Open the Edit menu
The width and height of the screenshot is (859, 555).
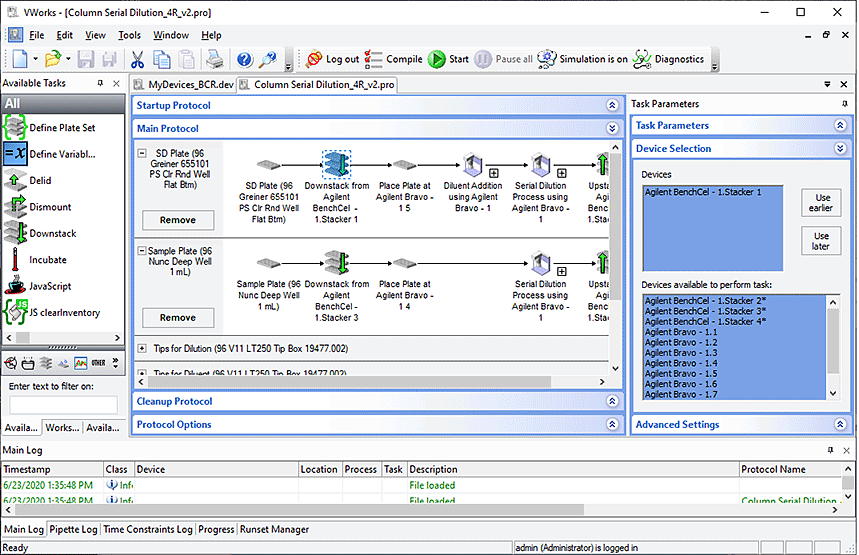pos(64,35)
